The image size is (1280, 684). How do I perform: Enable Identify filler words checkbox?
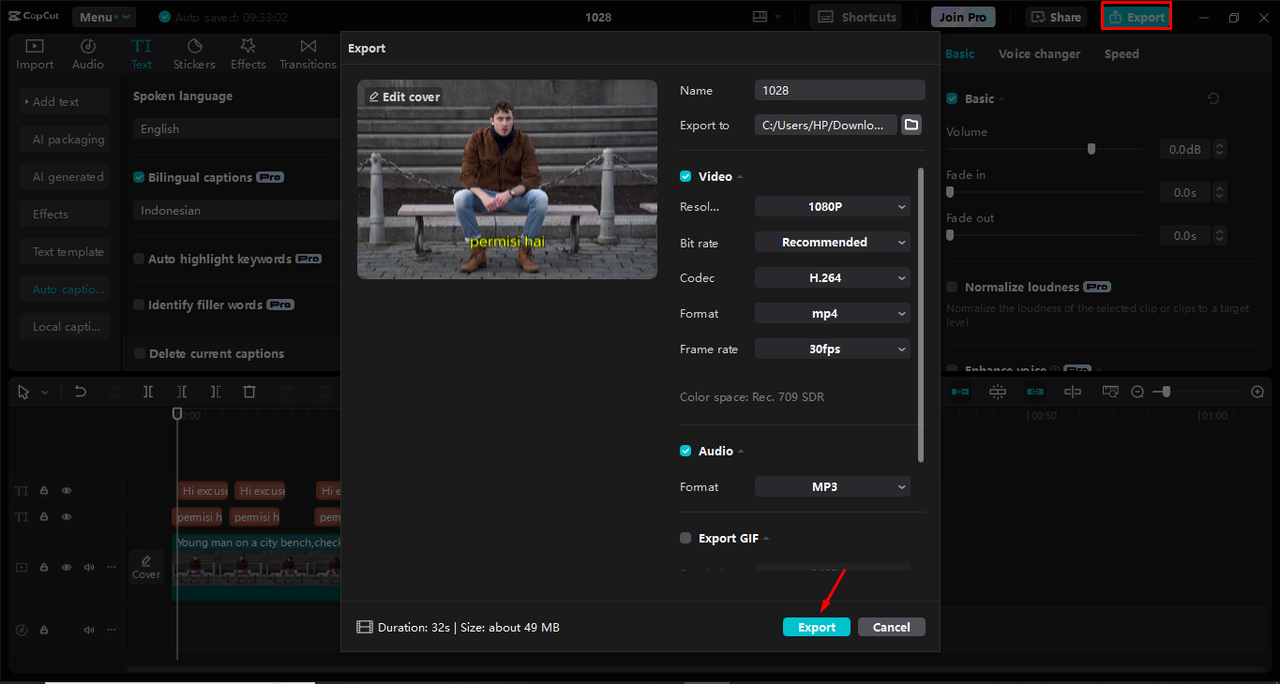[x=139, y=305]
